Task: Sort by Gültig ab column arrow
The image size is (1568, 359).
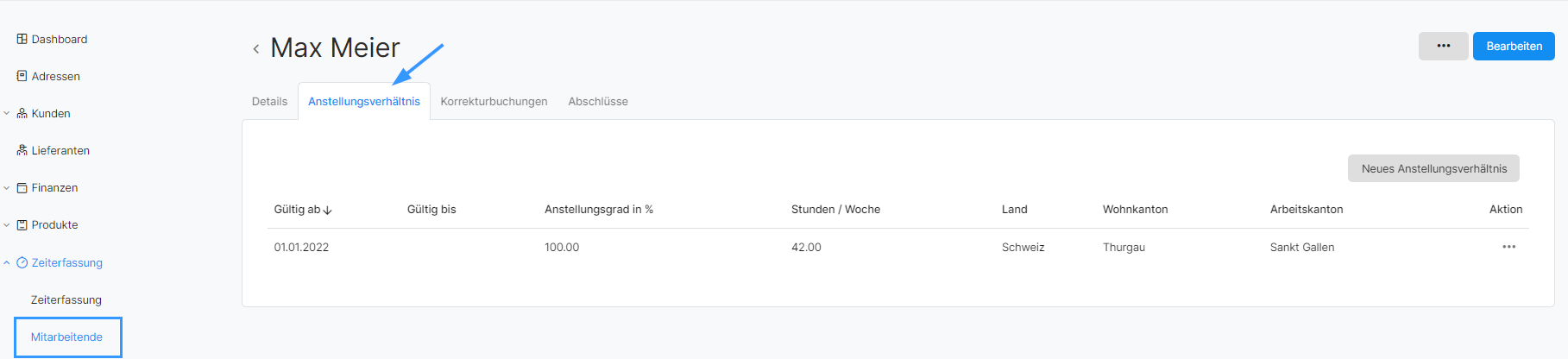Action: (x=328, y=210)
